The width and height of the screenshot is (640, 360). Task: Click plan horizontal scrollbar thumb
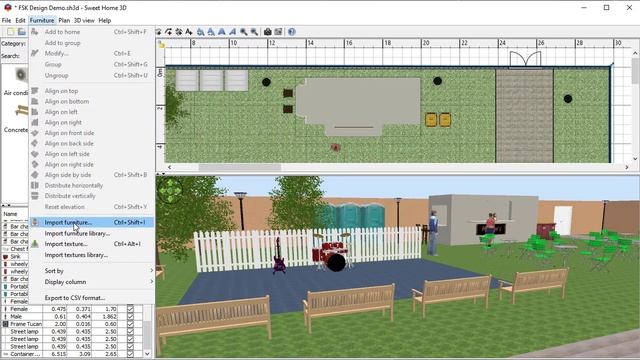coord(240,167)
